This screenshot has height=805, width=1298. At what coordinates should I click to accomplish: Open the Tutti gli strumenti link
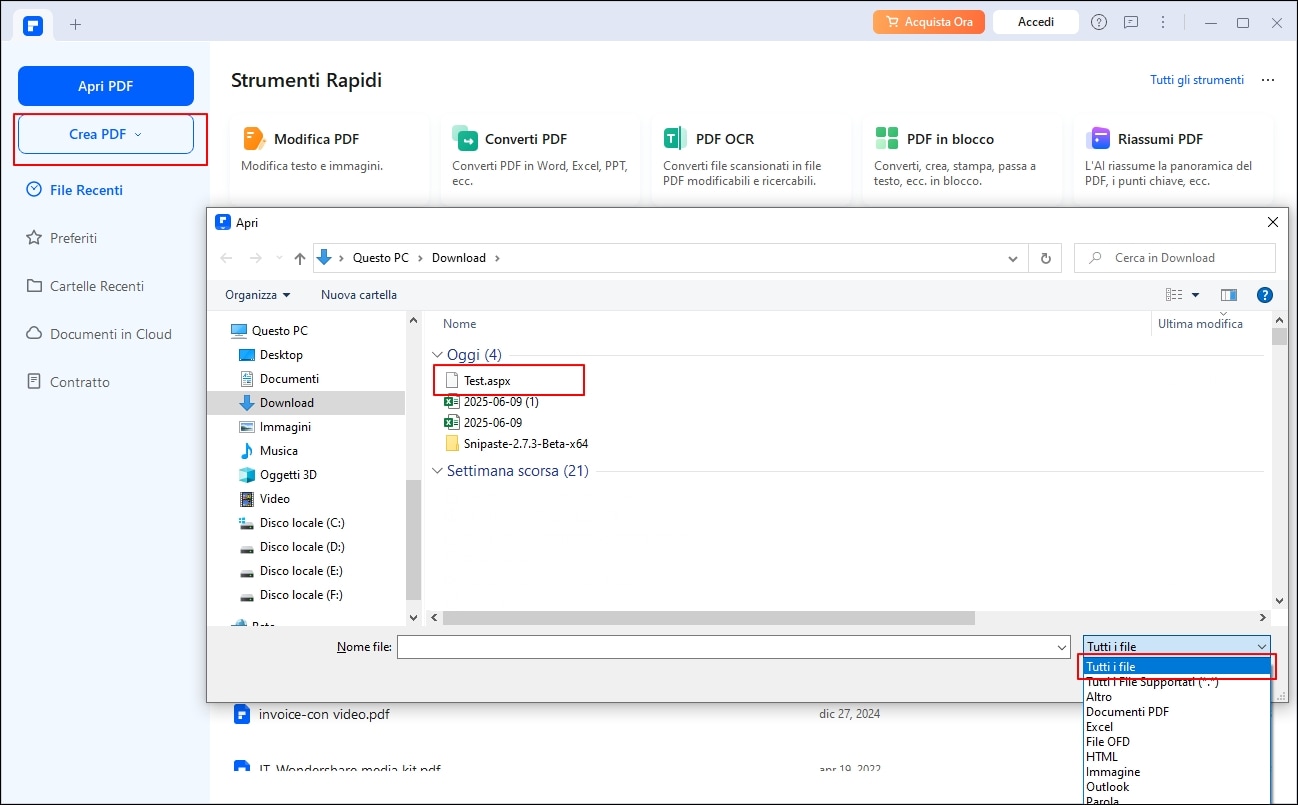click(1197, 80)
